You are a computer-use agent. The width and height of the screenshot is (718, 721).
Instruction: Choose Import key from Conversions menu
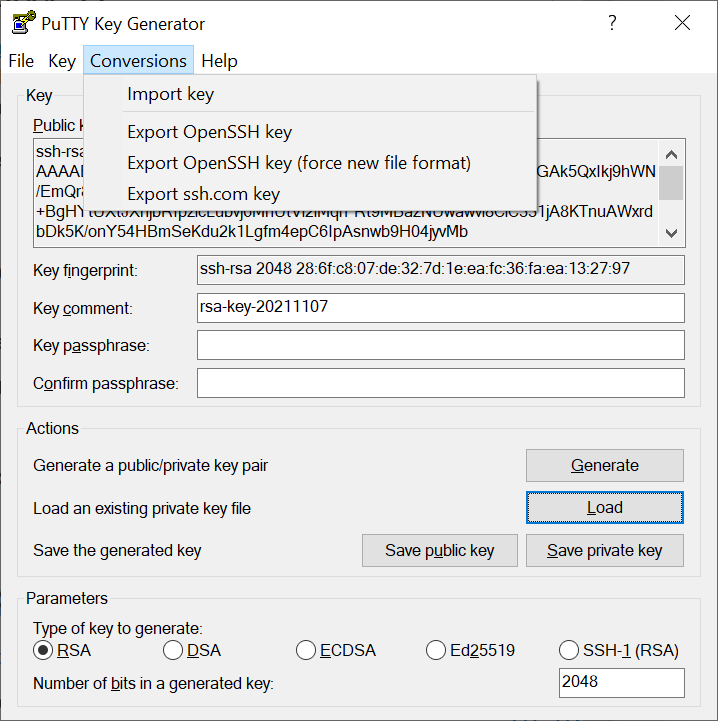(x=170, y=94)
